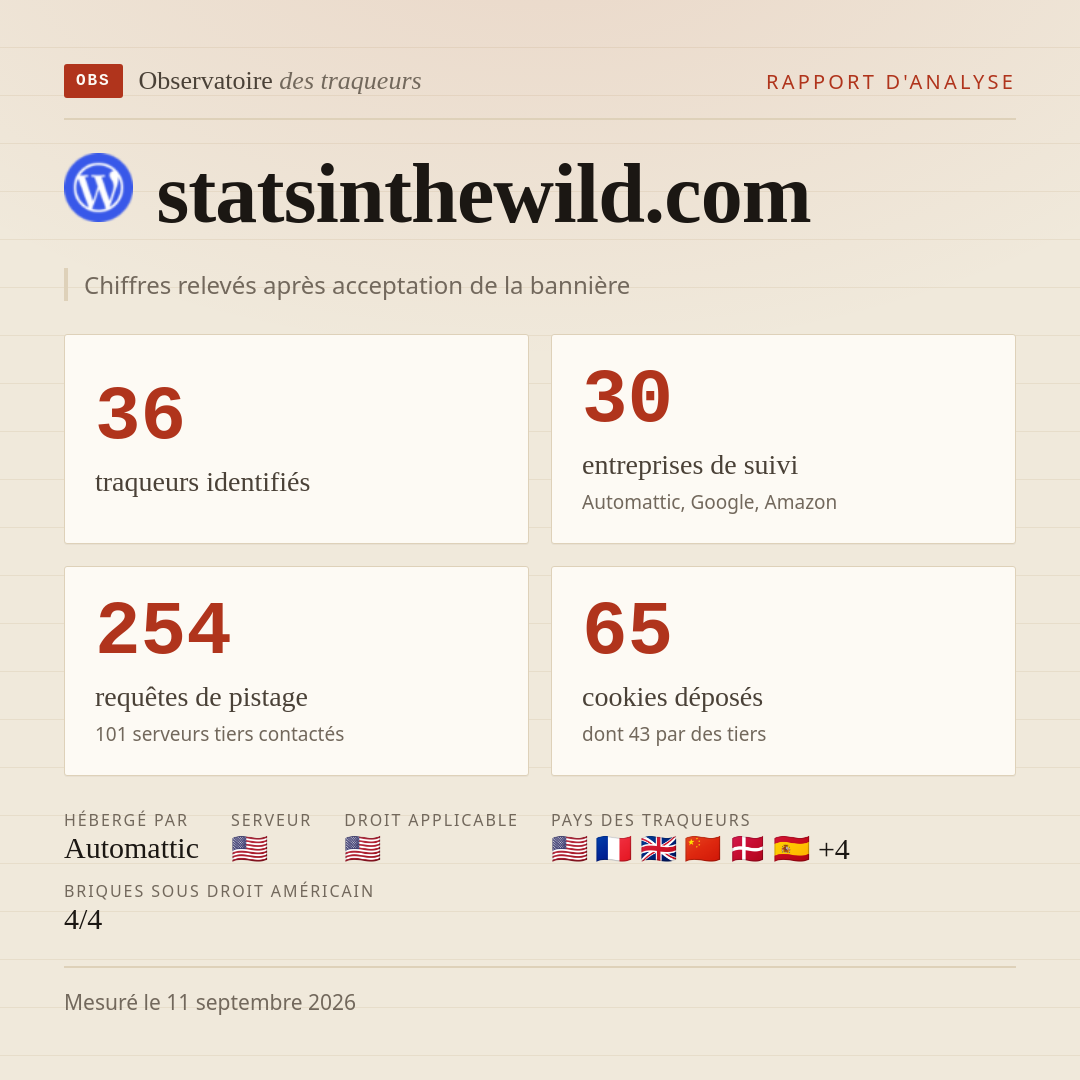This screenshot has width=1080, height=1080.
Task: Click 'dont 43 par des tiers' text
Action: (674, 734)
